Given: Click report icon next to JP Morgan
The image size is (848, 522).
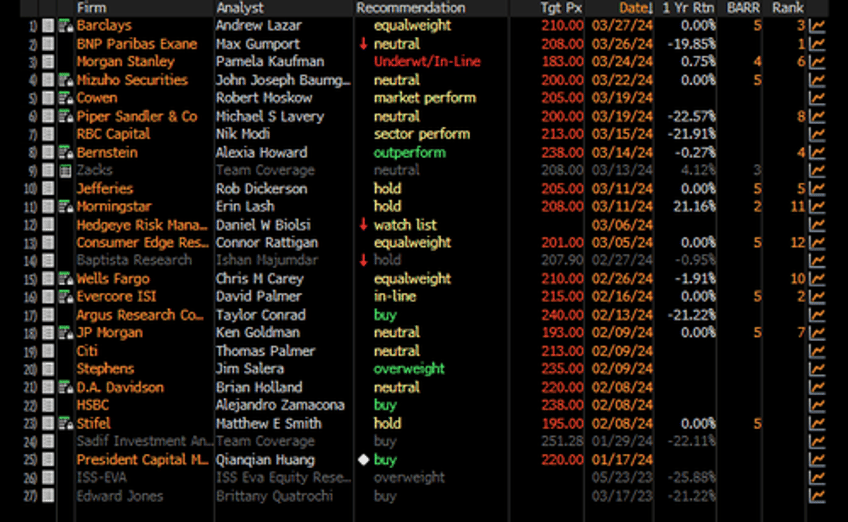Looking at the screenshot, I should 65,333.
